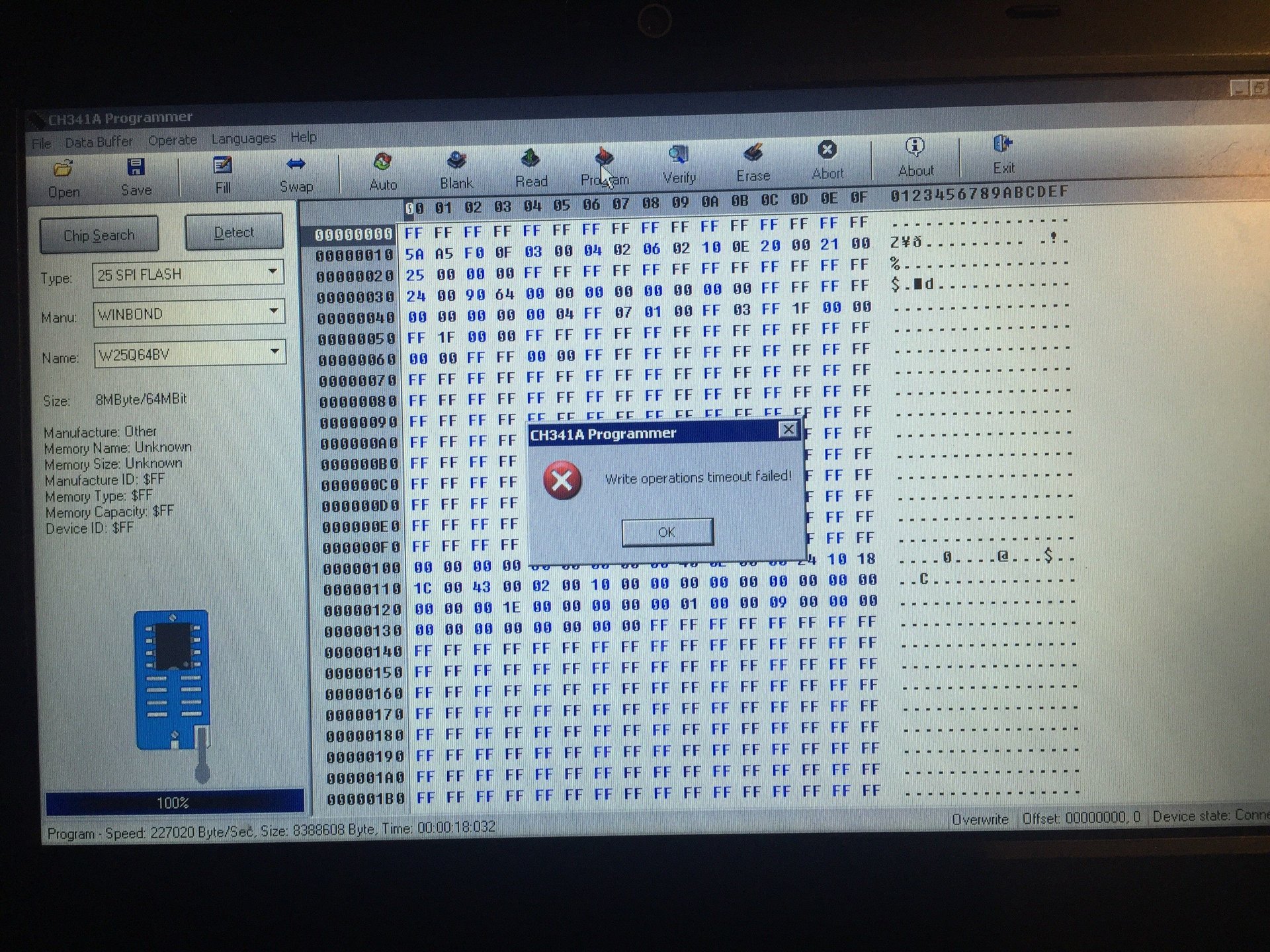Image resolution: width=1270 pixels, height=952 pixels.
Task: Click the 100% progress bar
Action: pyautogui.click(x=175, y=802)
